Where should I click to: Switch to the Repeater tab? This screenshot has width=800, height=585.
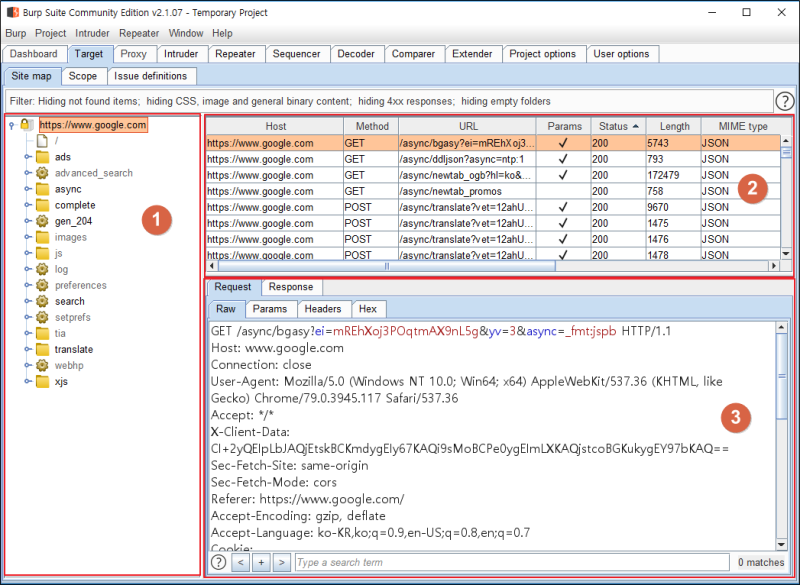[x=235, y=54]
